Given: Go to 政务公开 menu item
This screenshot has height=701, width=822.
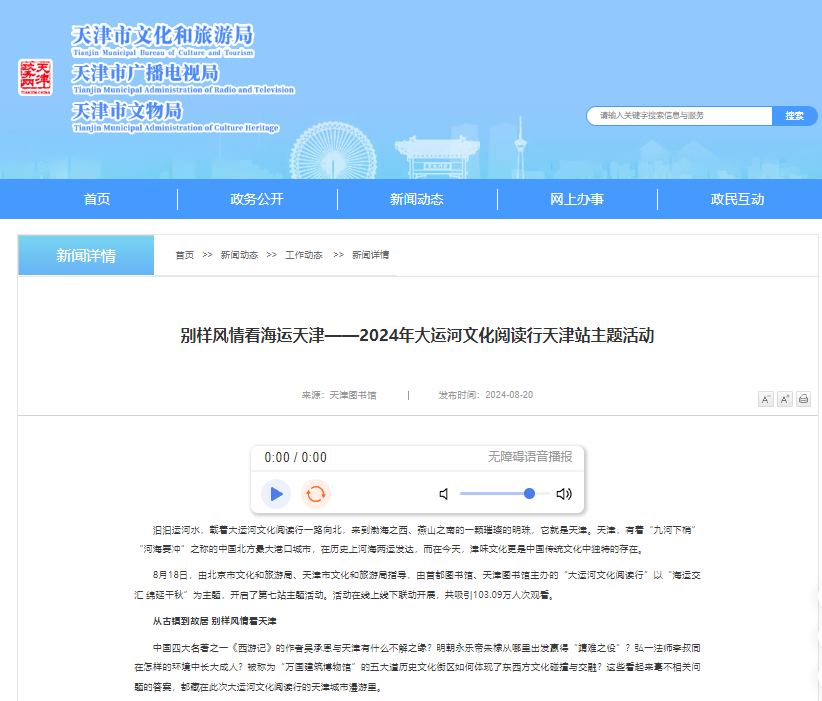Looking at the screenshot, I should click(x=257, y=199).
